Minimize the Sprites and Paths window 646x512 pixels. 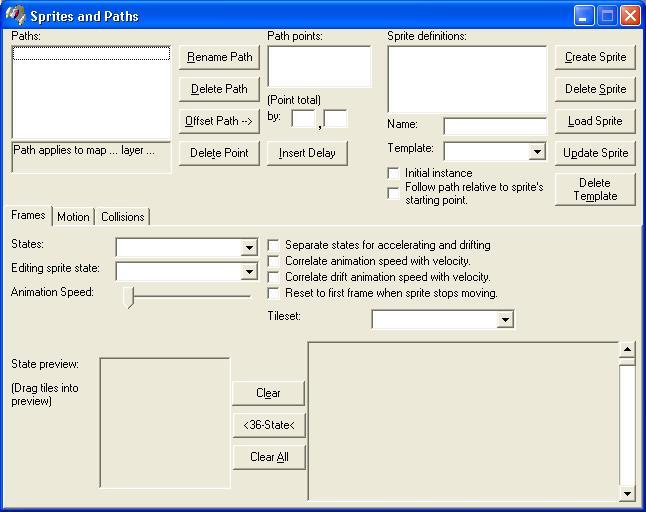(583, 16)
